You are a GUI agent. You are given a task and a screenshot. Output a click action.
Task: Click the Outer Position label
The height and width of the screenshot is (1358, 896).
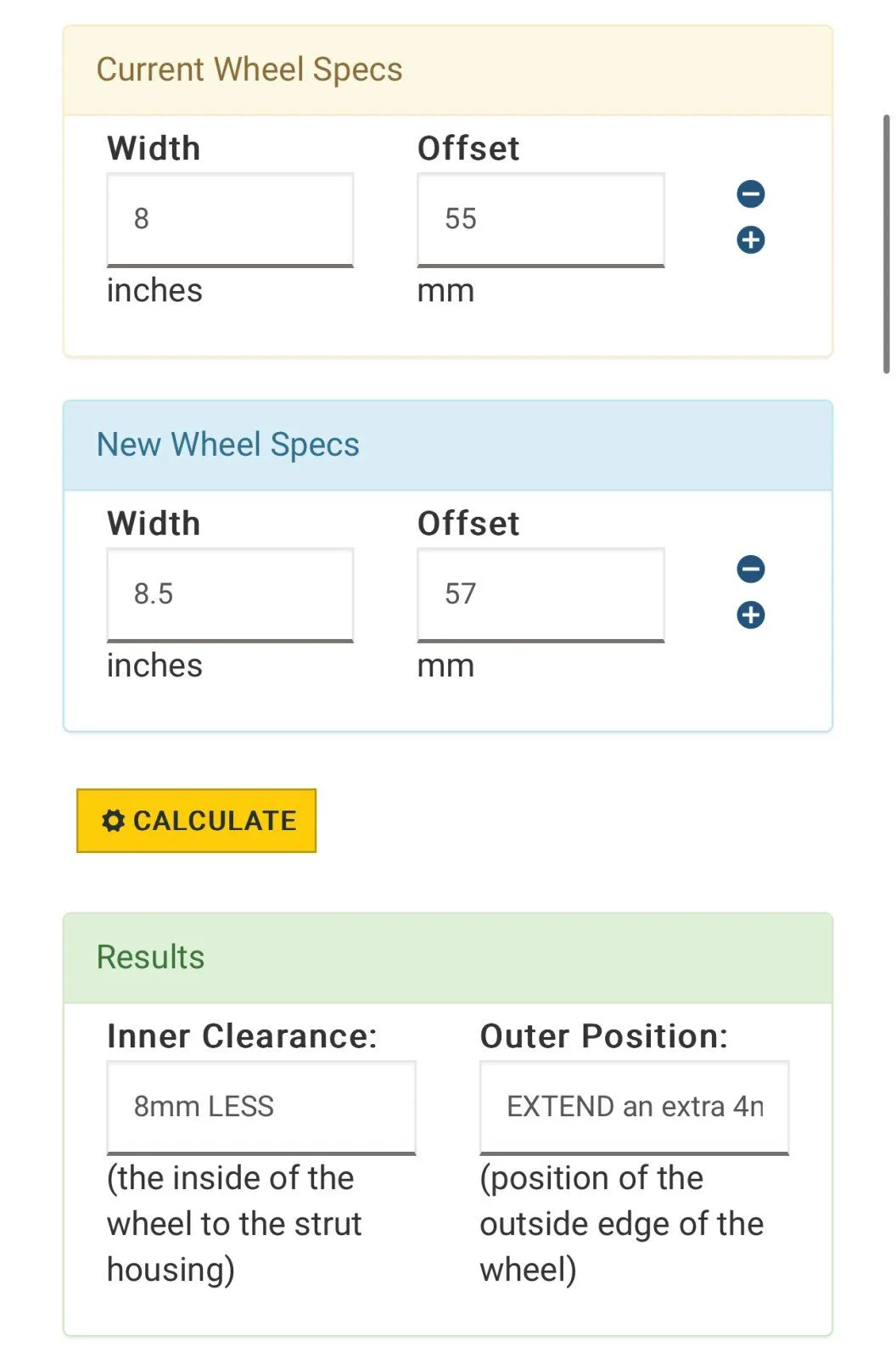pyautogui.click(x=603, y=1036)
